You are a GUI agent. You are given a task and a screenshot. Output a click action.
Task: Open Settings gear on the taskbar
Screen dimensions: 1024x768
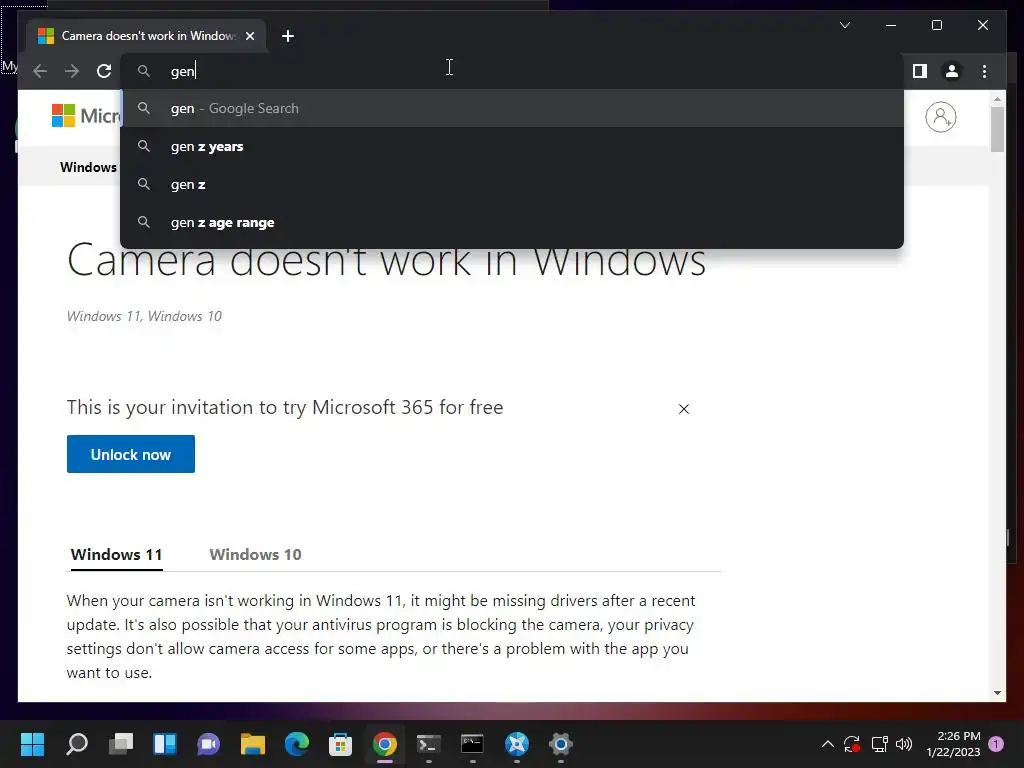560,744
